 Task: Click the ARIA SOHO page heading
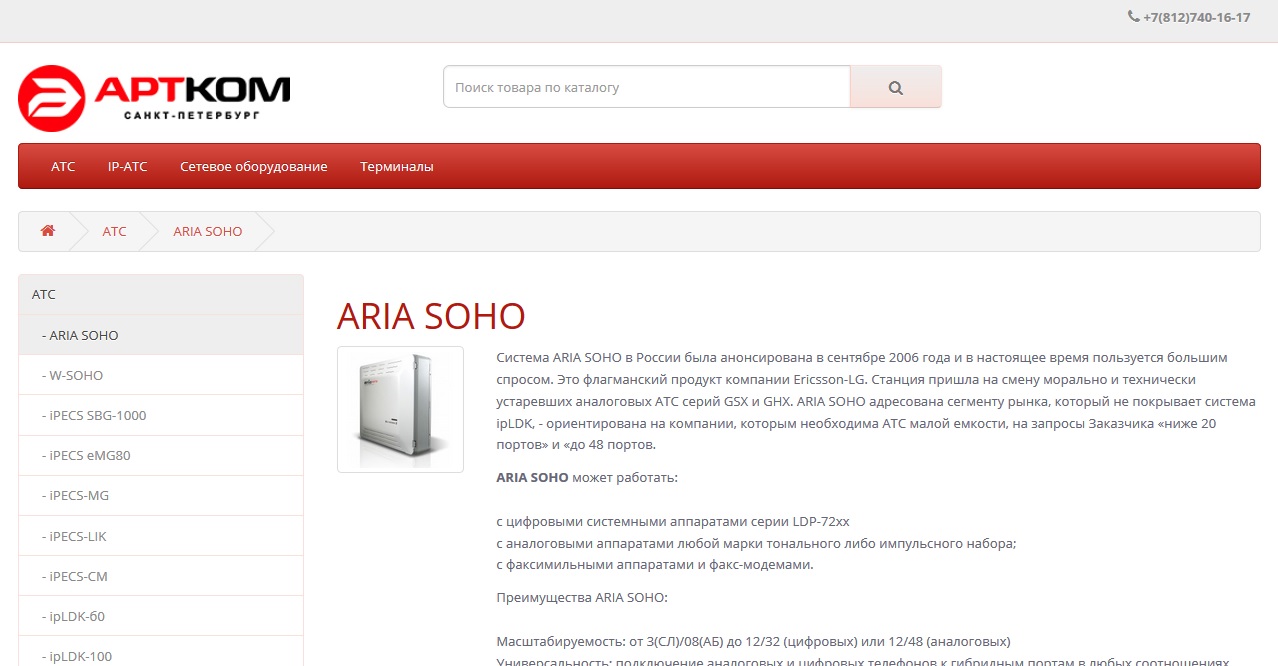(x=431, y=316)
